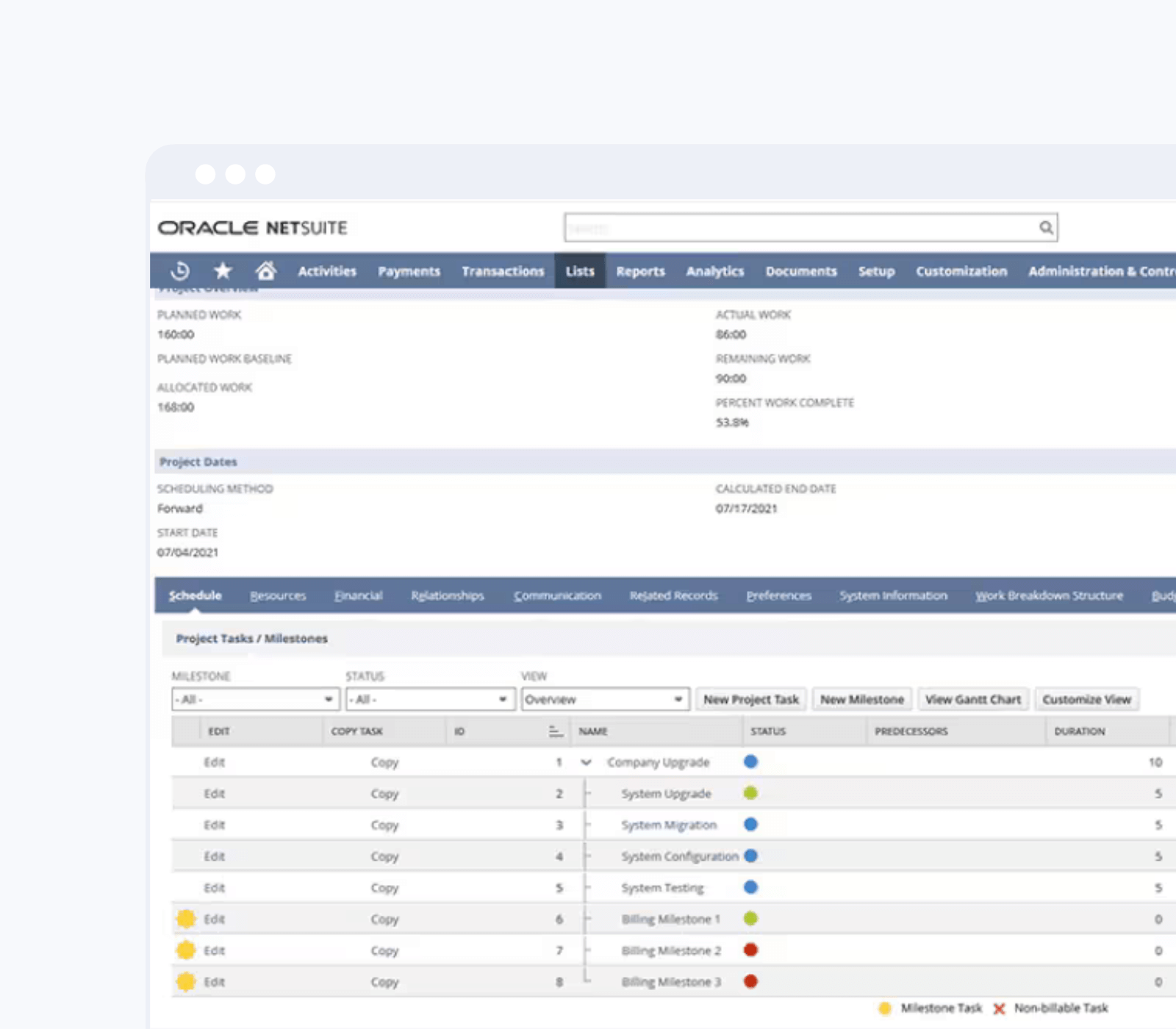The height and width of the screenshot is (1029, 1176).
Task: Edit the Billing Milestone 2 row
Action: pos(214,950)
